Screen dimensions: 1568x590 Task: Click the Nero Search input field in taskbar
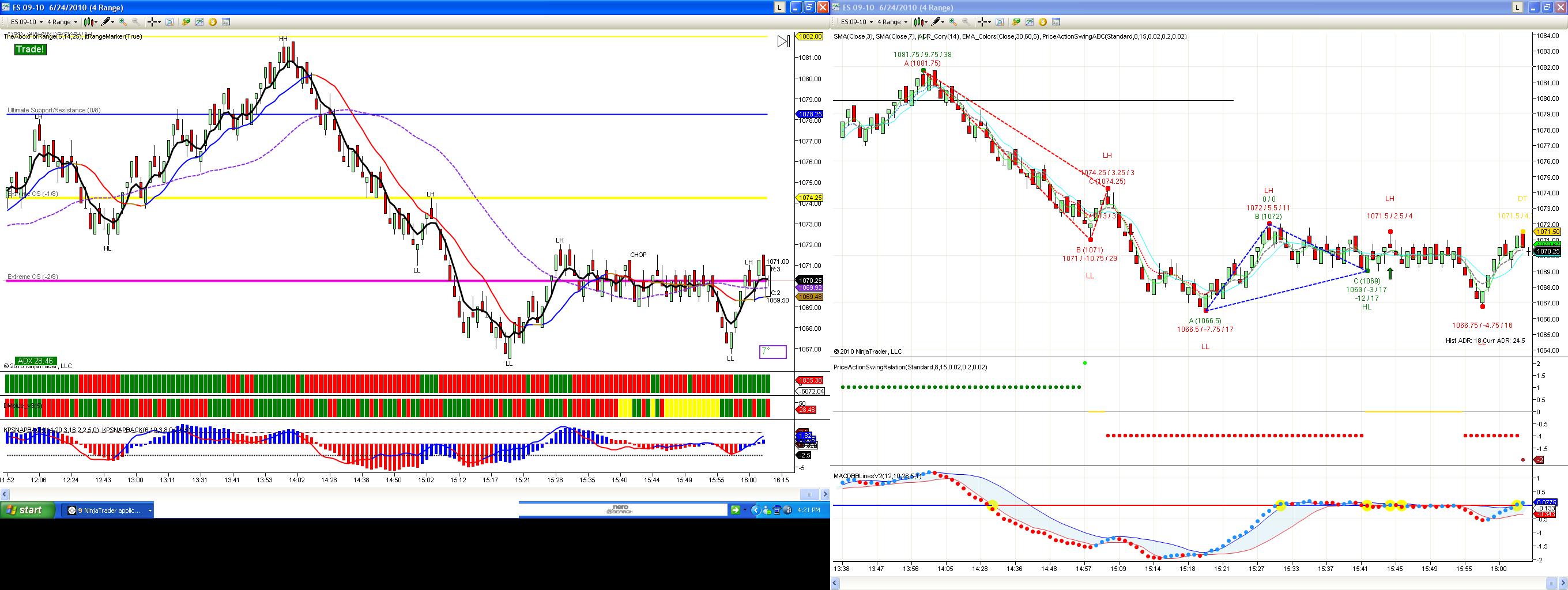tap(623, 510)
